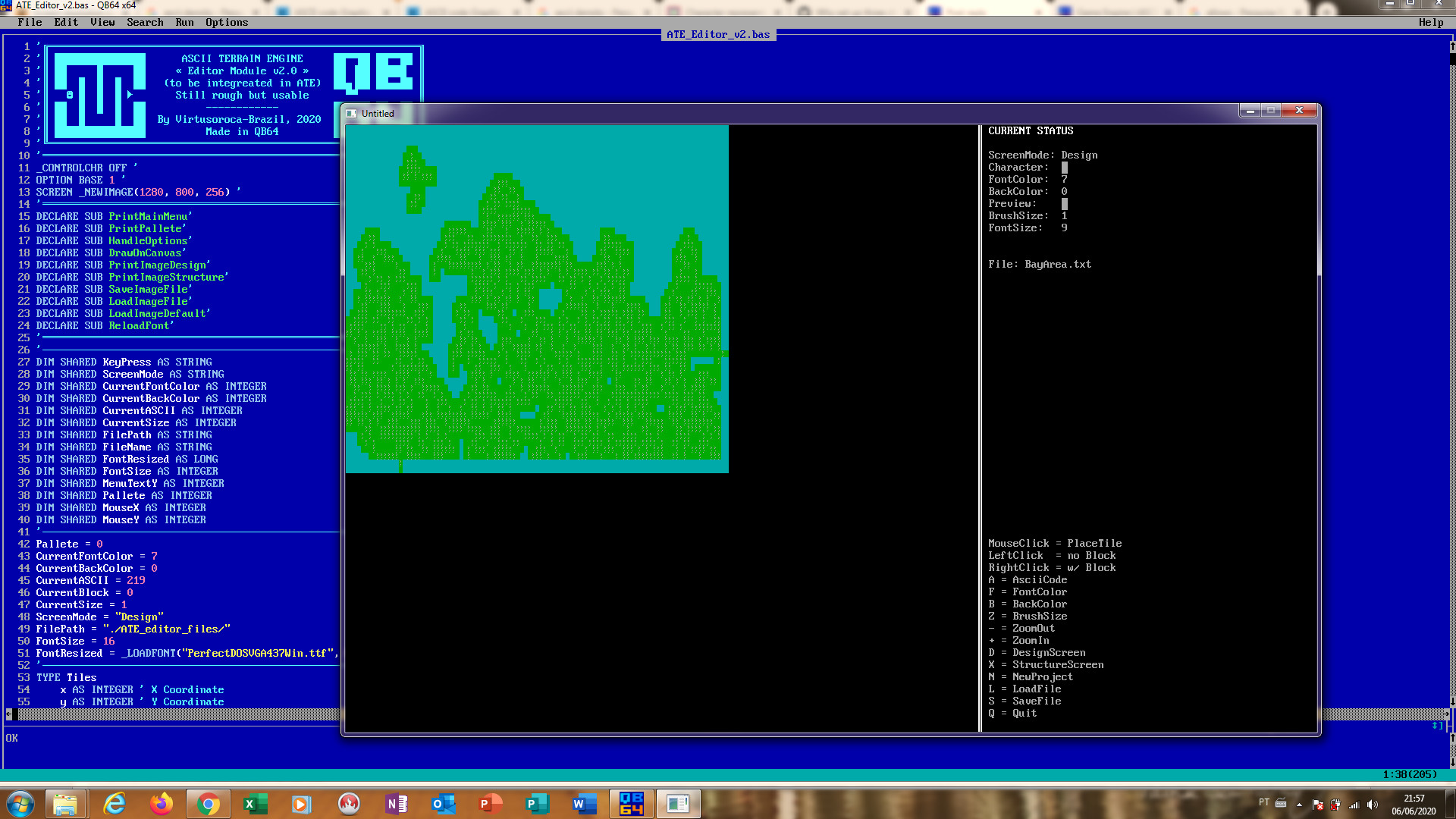Open OneNote from taskbar
Screen dimensions: 1456x819
(x=396, y=803)
